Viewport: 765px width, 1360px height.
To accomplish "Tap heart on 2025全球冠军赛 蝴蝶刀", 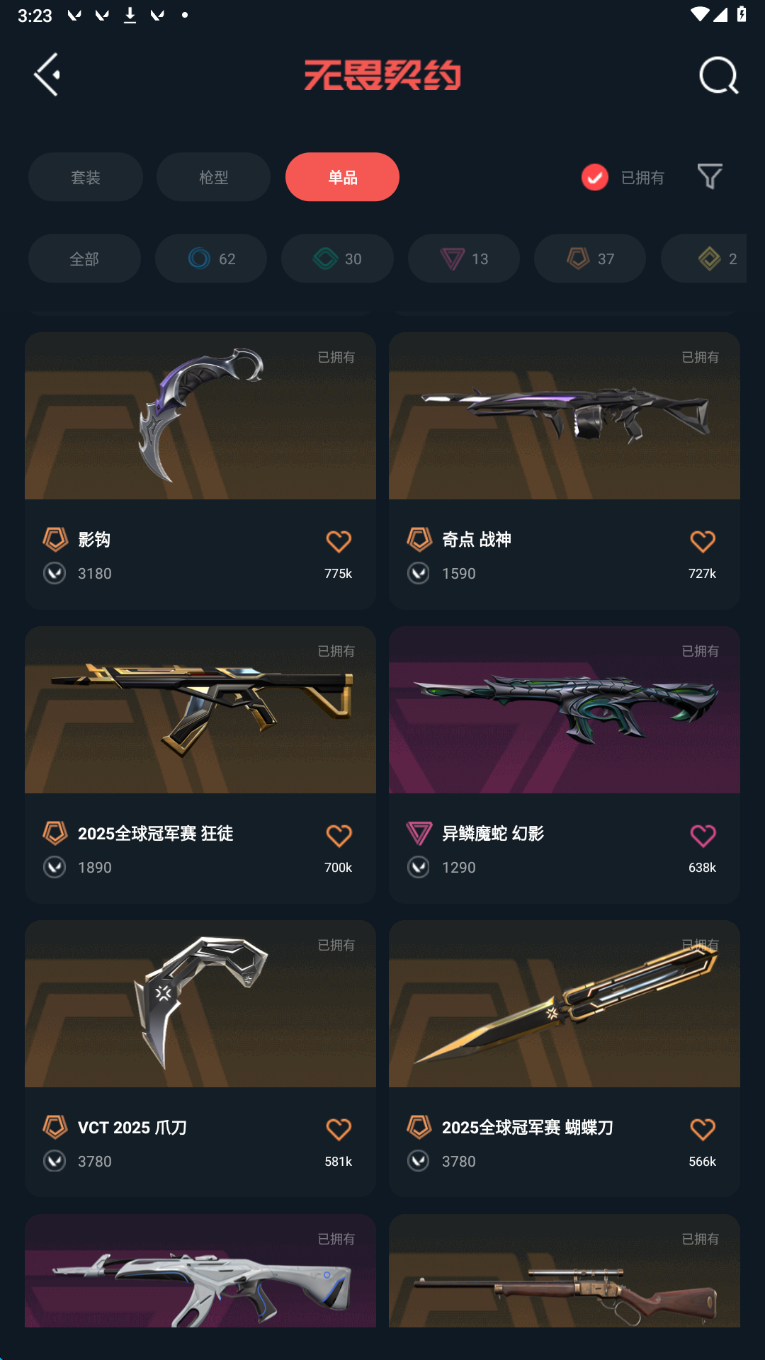I will (x=703, y=1129).
